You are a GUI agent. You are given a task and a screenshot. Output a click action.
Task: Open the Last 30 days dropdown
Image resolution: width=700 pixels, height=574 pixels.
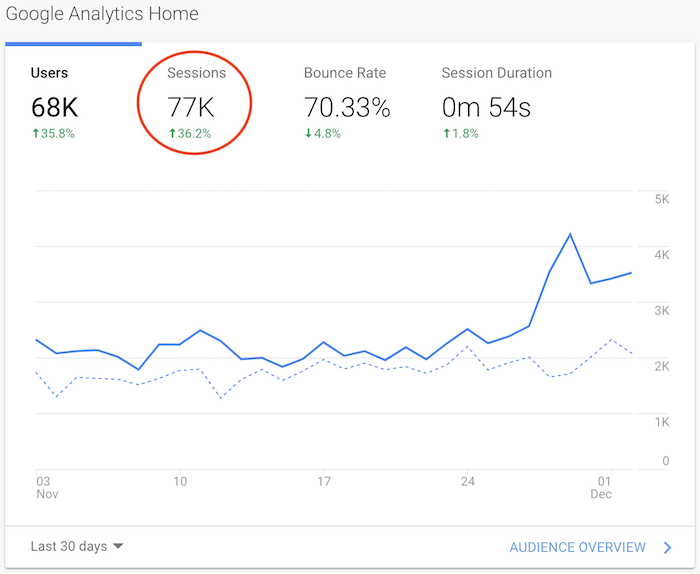pos(77,546)
